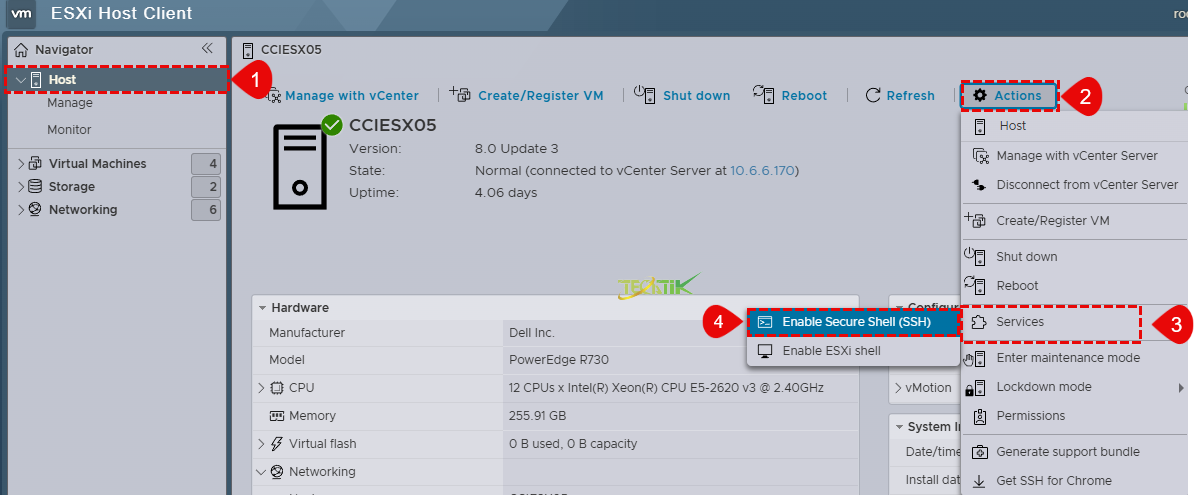1194x495 pixels.
Task: Click the Memory row icon
Action: point(277,416)
